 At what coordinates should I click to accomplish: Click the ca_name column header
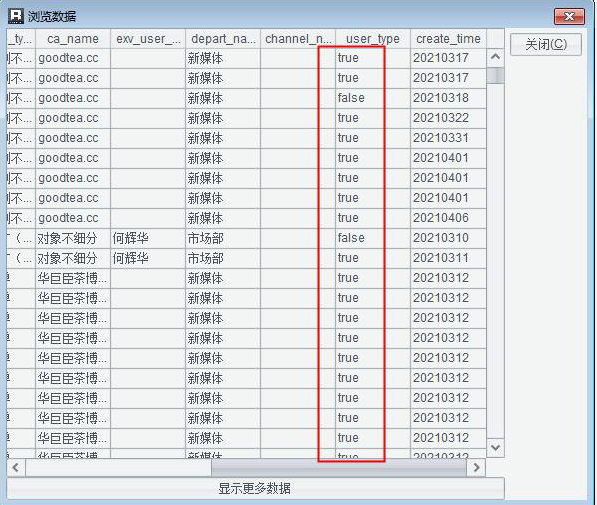(x=73, y=39)
